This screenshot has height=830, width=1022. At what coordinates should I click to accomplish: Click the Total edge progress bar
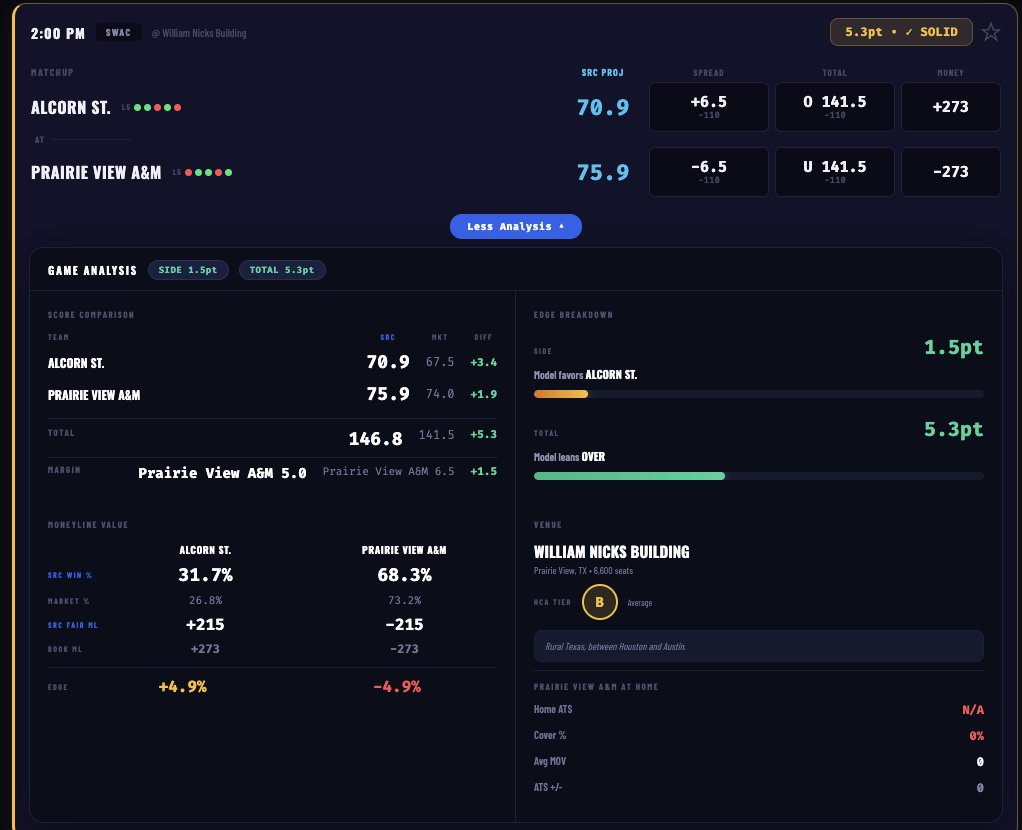click(759, 476)
